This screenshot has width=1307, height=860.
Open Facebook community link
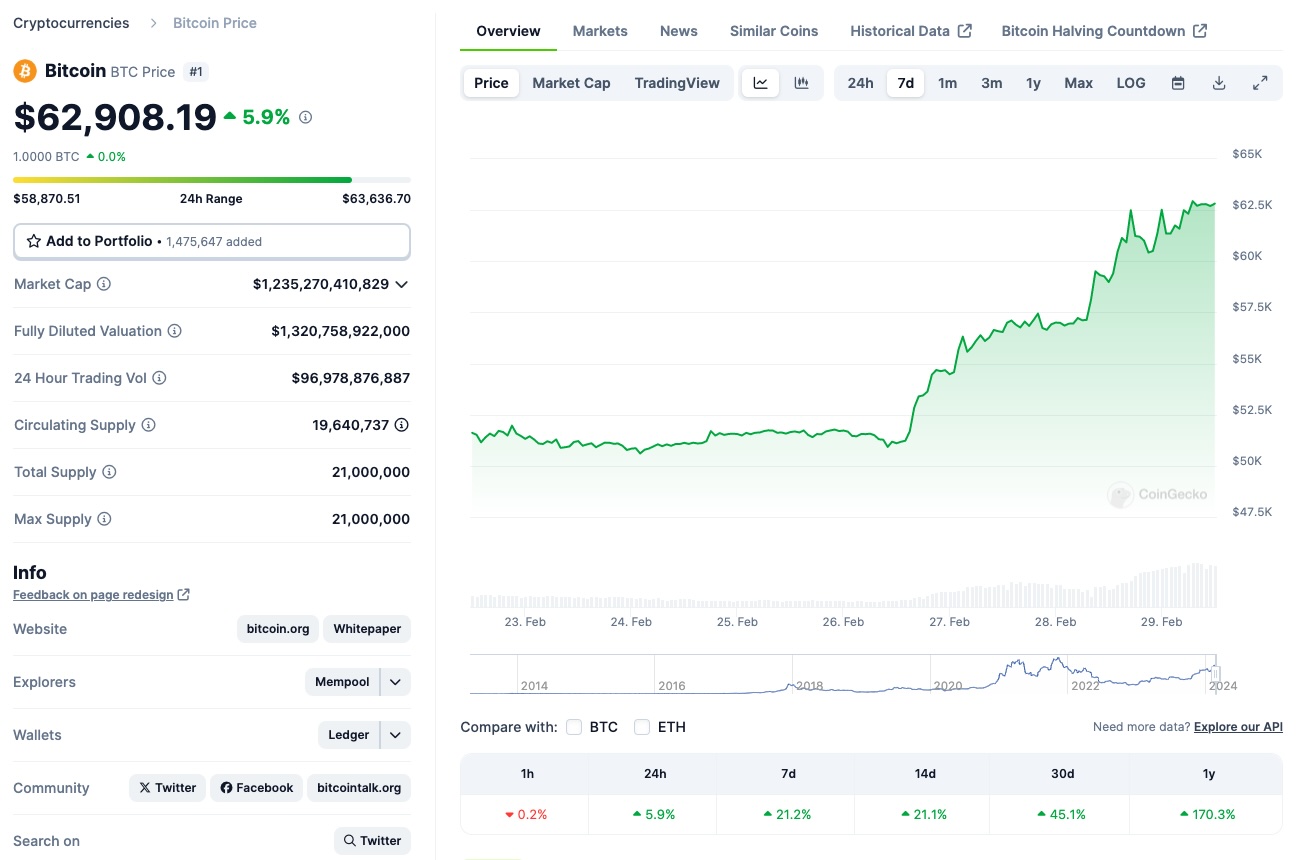tap(257, 788)
